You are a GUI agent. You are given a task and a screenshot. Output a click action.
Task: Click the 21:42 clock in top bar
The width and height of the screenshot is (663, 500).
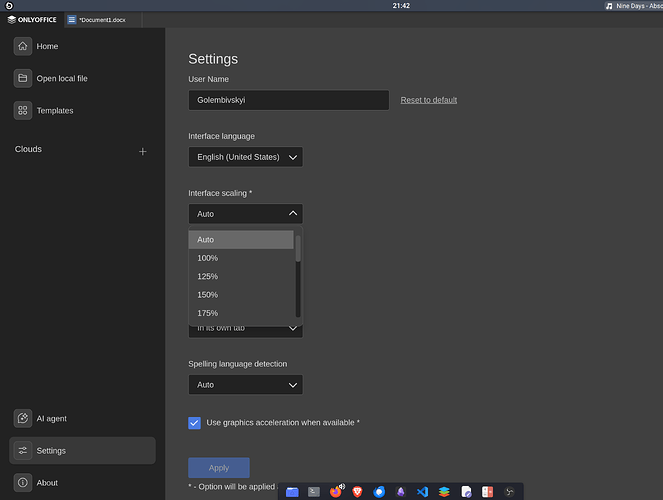pos(401,5)
